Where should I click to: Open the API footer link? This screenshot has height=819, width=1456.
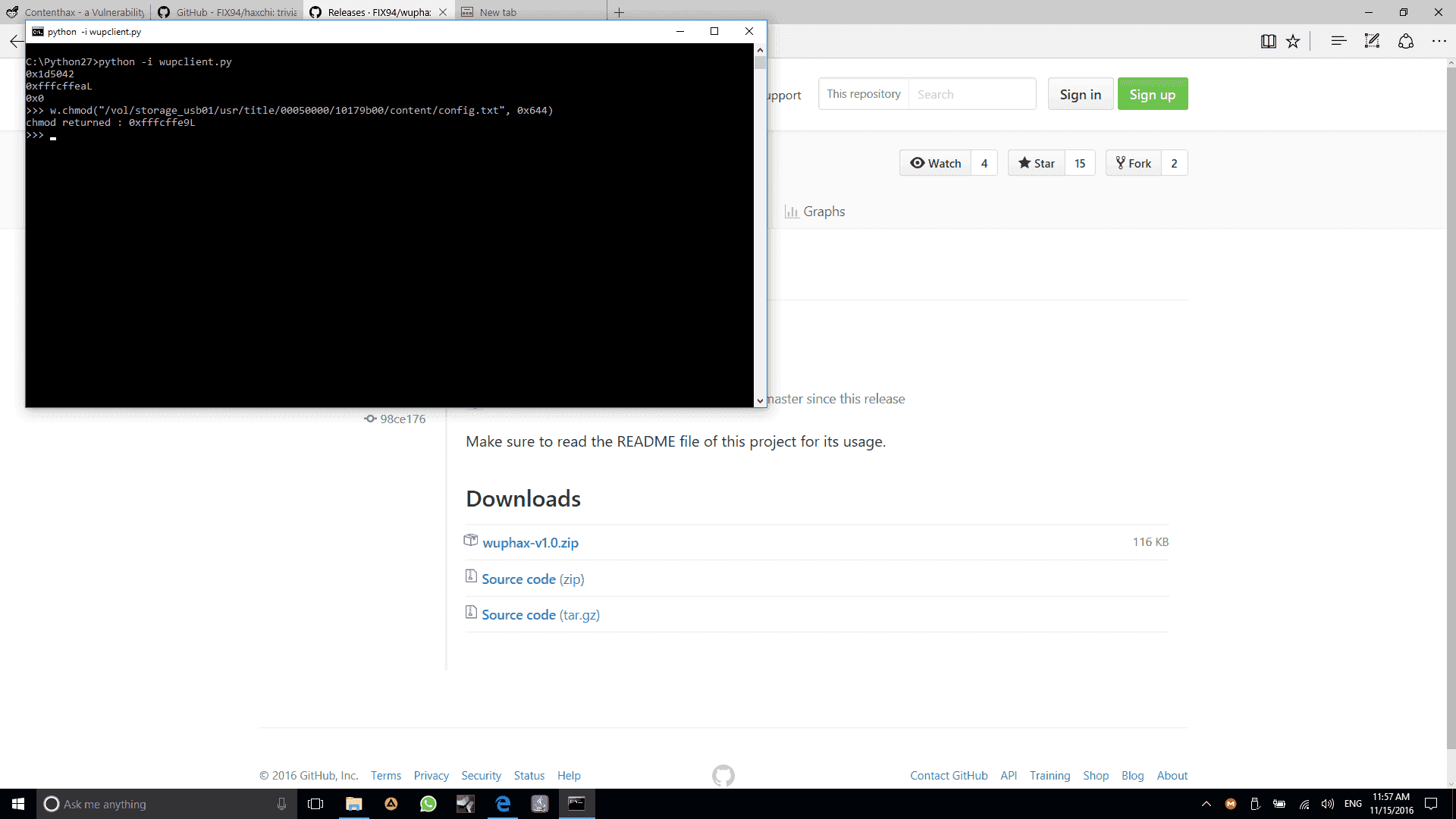coord(1009,776)
